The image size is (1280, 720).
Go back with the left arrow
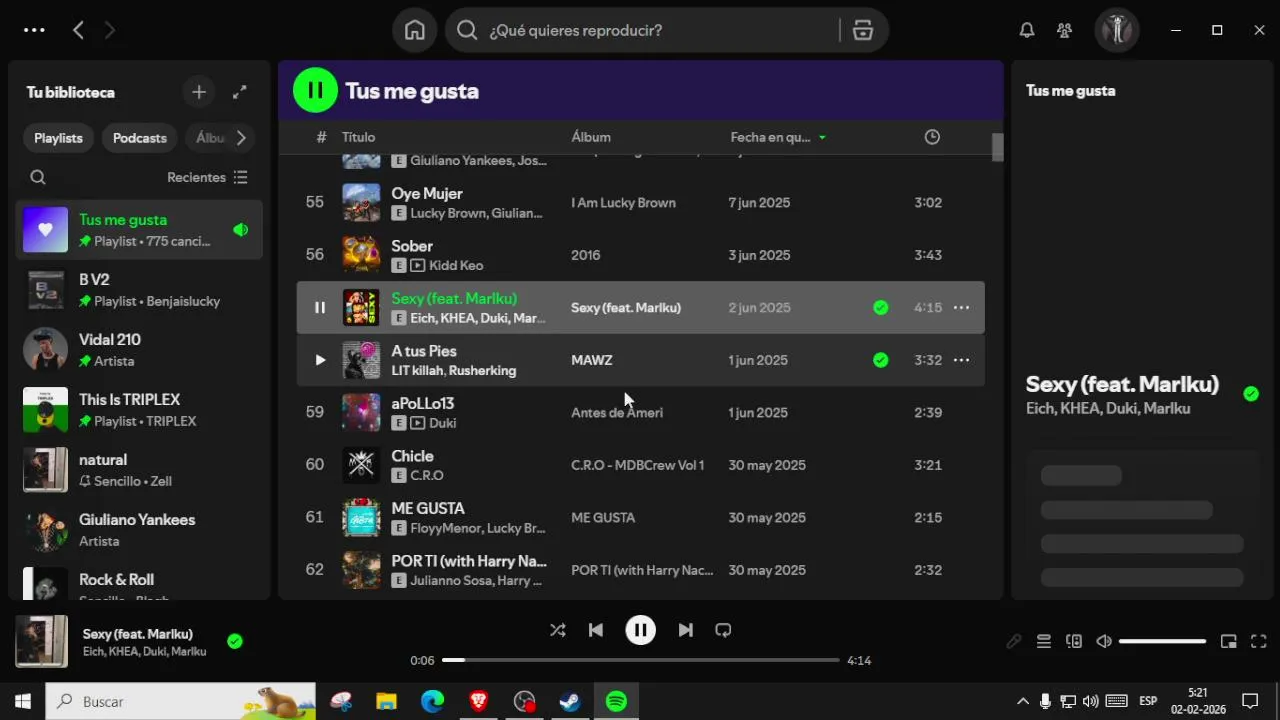tap(78, 30)
